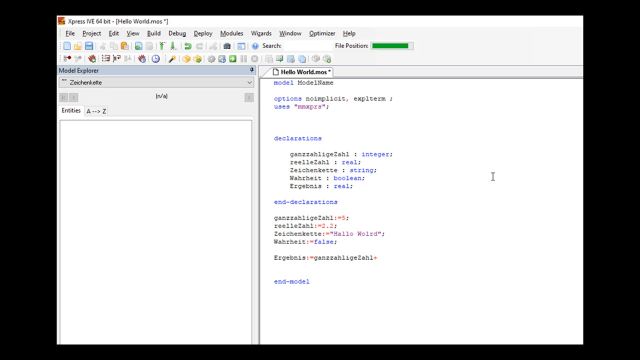
Task: Open the View menu
Action: 133,33
